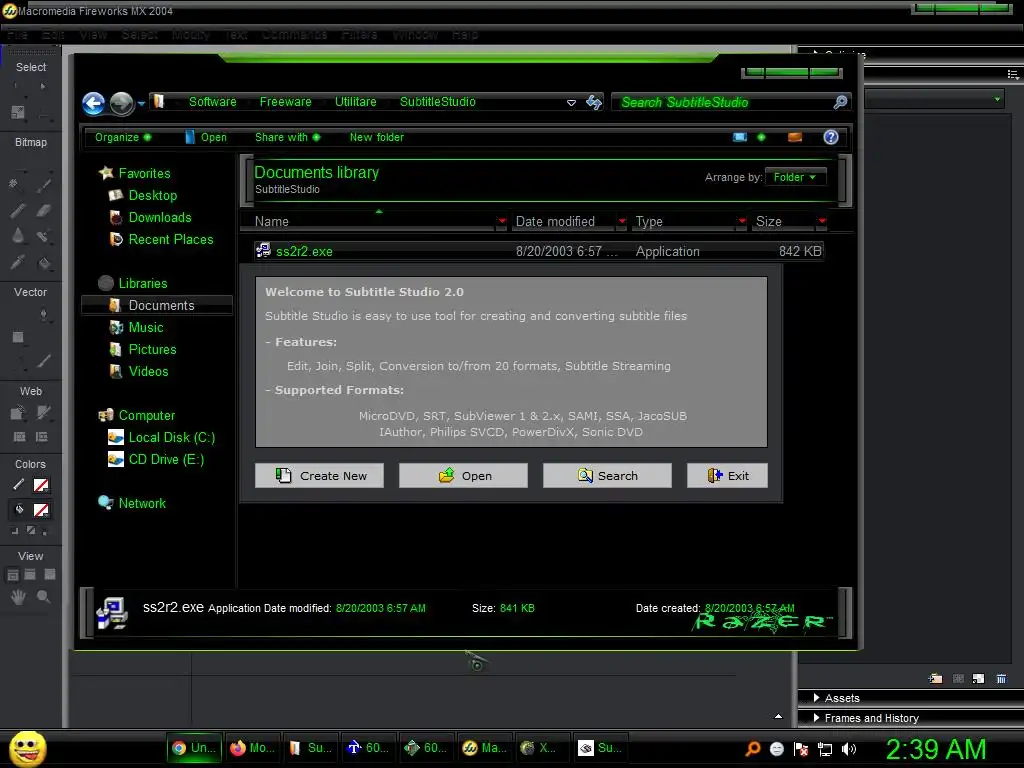
Task: Open the View menu
Action: point(93,35)
